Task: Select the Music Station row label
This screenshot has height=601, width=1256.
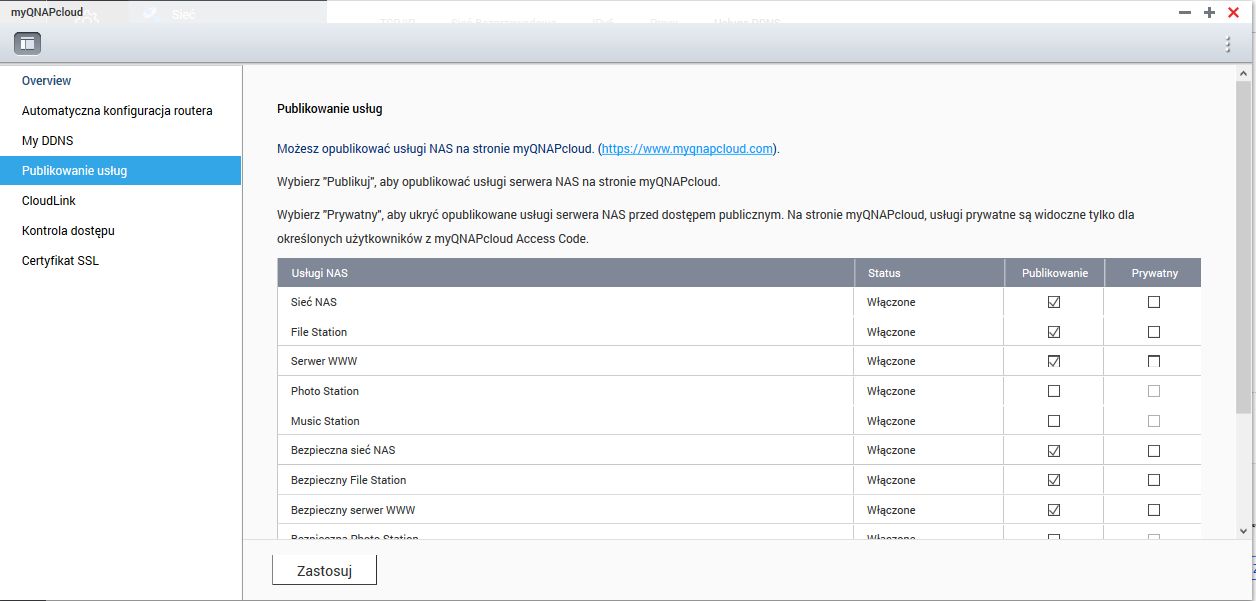Action: pos(325,421)
